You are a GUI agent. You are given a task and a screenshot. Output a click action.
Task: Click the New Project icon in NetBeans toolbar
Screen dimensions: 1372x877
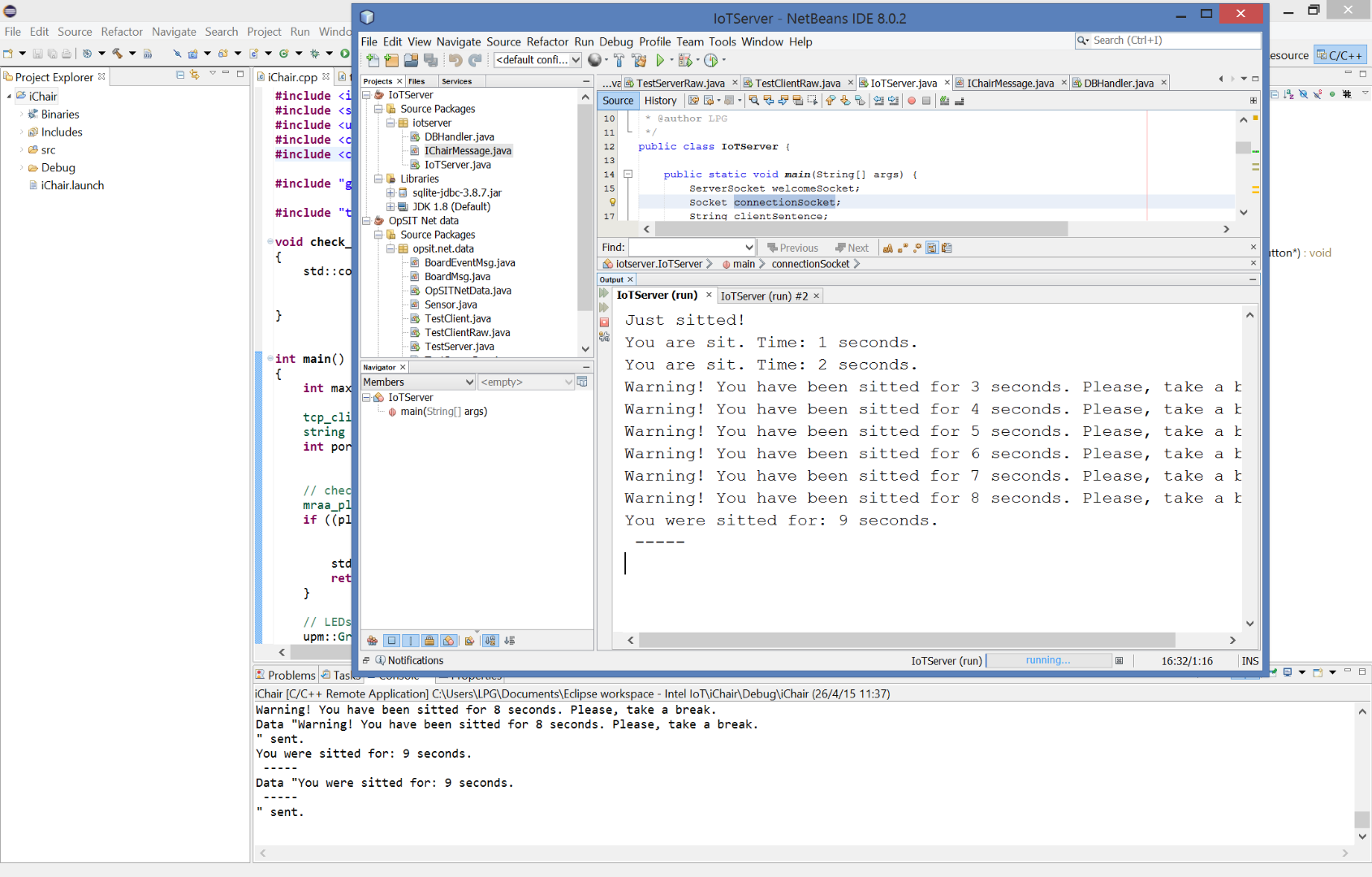[391, 60]
